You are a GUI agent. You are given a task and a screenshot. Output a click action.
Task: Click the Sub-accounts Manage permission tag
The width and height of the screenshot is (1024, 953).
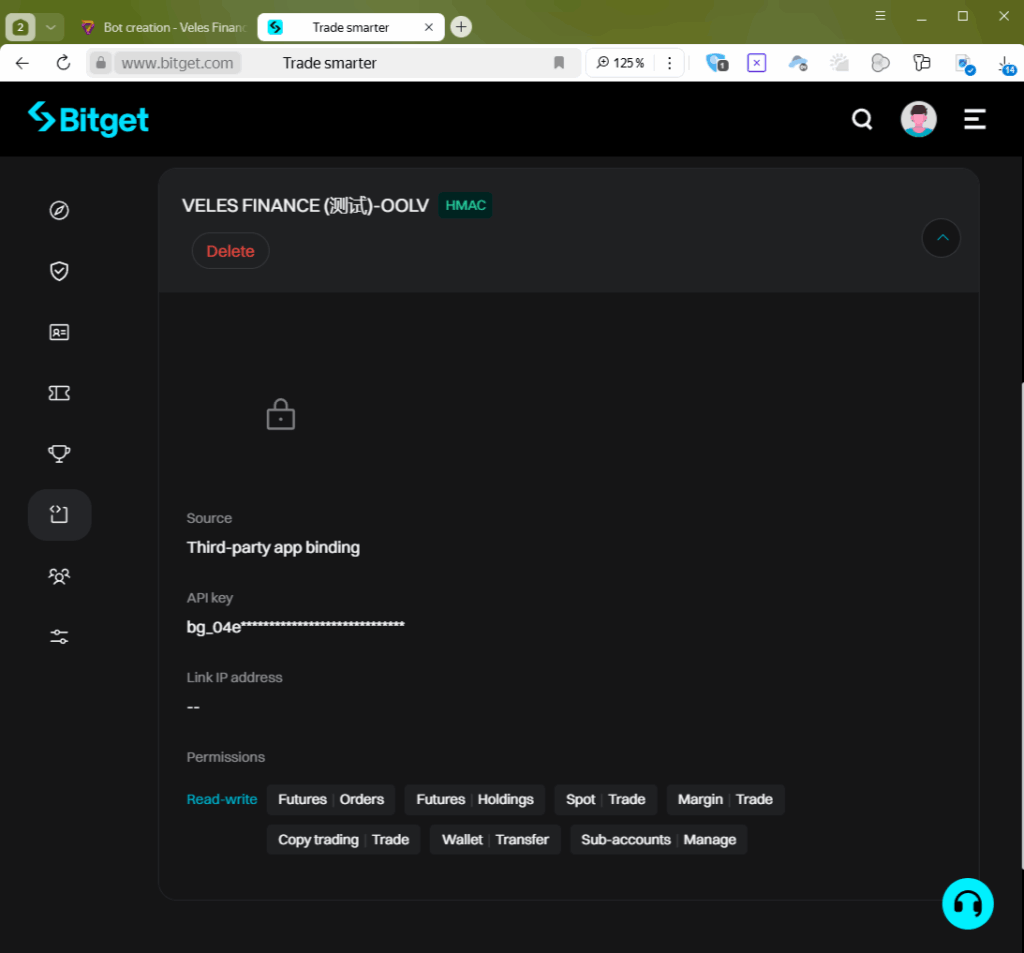(x=658, y=840)
